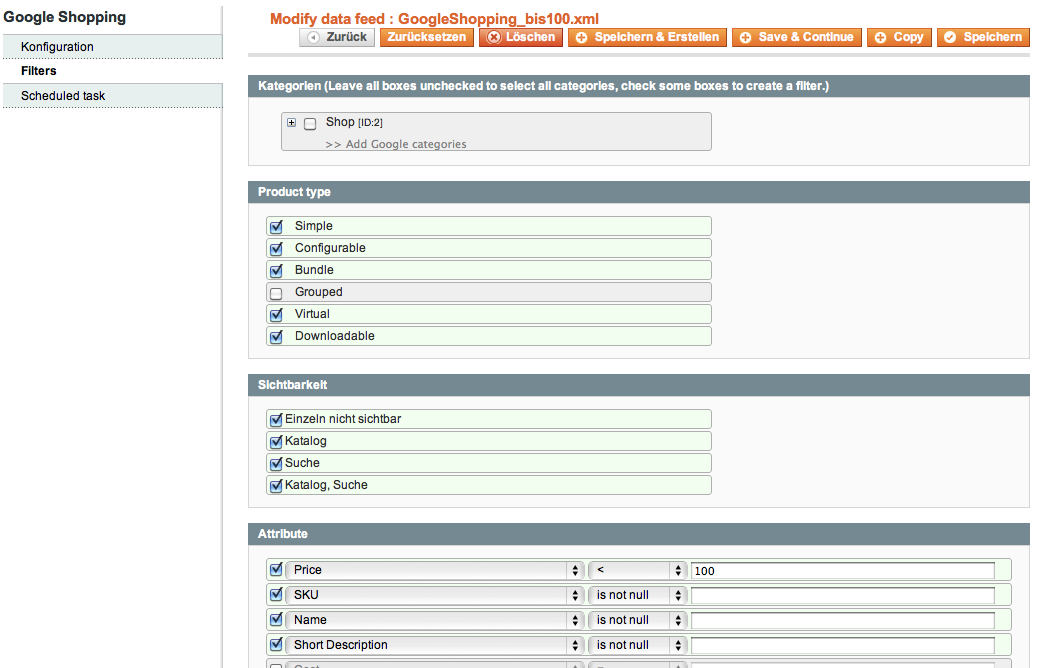This screenshot has width=1038, height=668.
Task: Click the Sichtbarkeit section header
Action: click(639, 385)
